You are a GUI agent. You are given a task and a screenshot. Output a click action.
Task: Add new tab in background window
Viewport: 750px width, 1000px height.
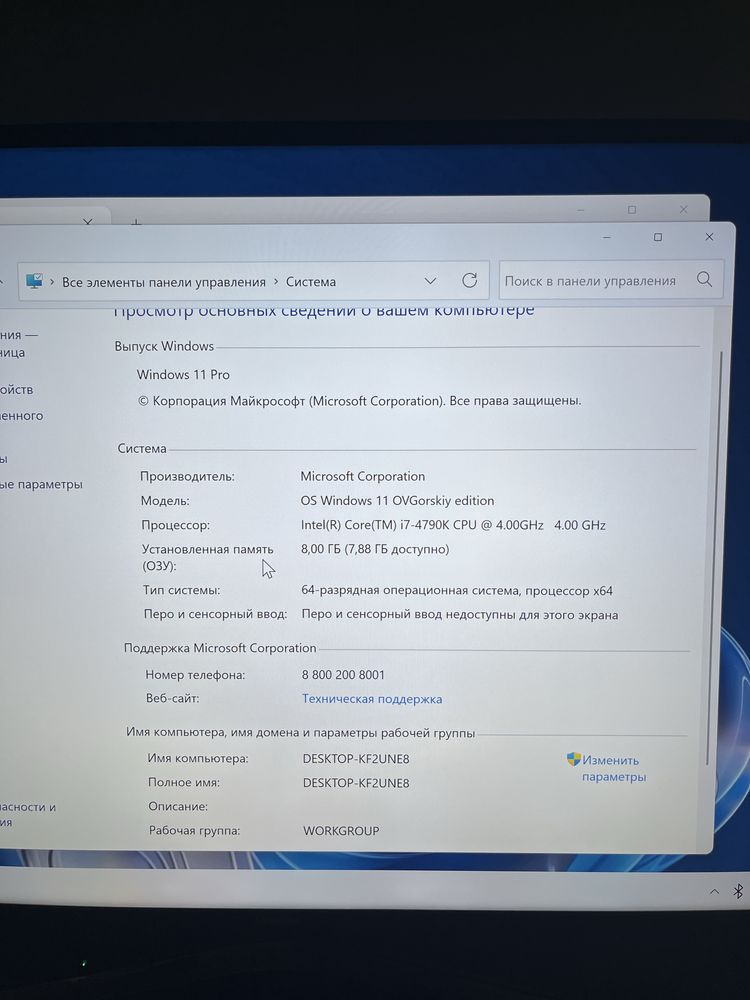pyautogui.click(x=135, y=221)
